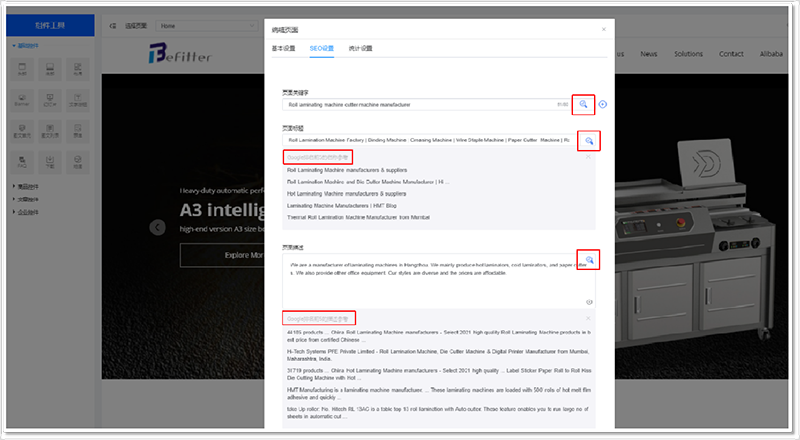Viewport: 800px width, 440px height.
Task: Select the header widget tile above Banner
Action: point(22,69)
